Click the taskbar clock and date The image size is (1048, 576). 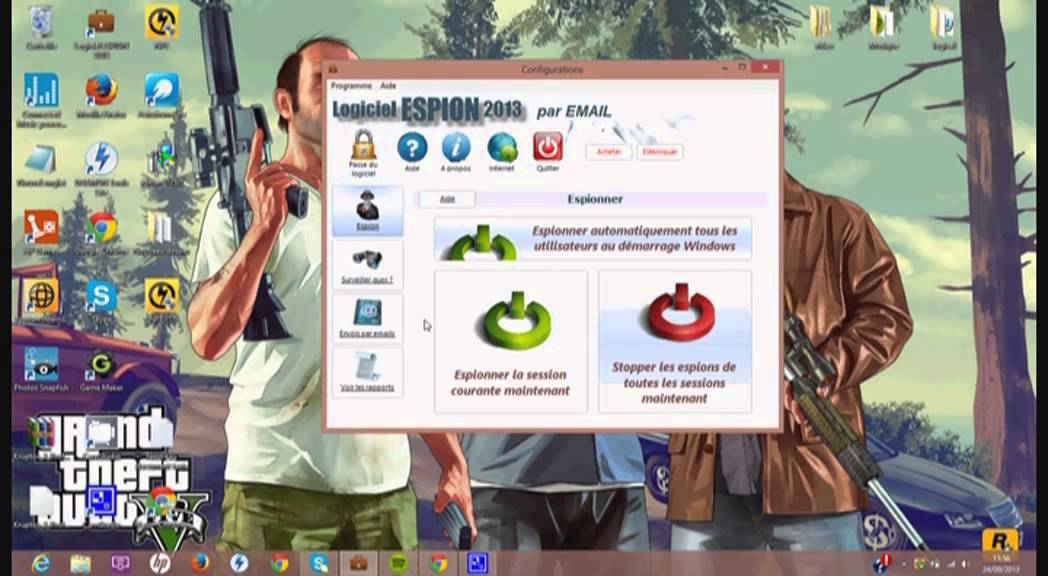click(1001, 563)
